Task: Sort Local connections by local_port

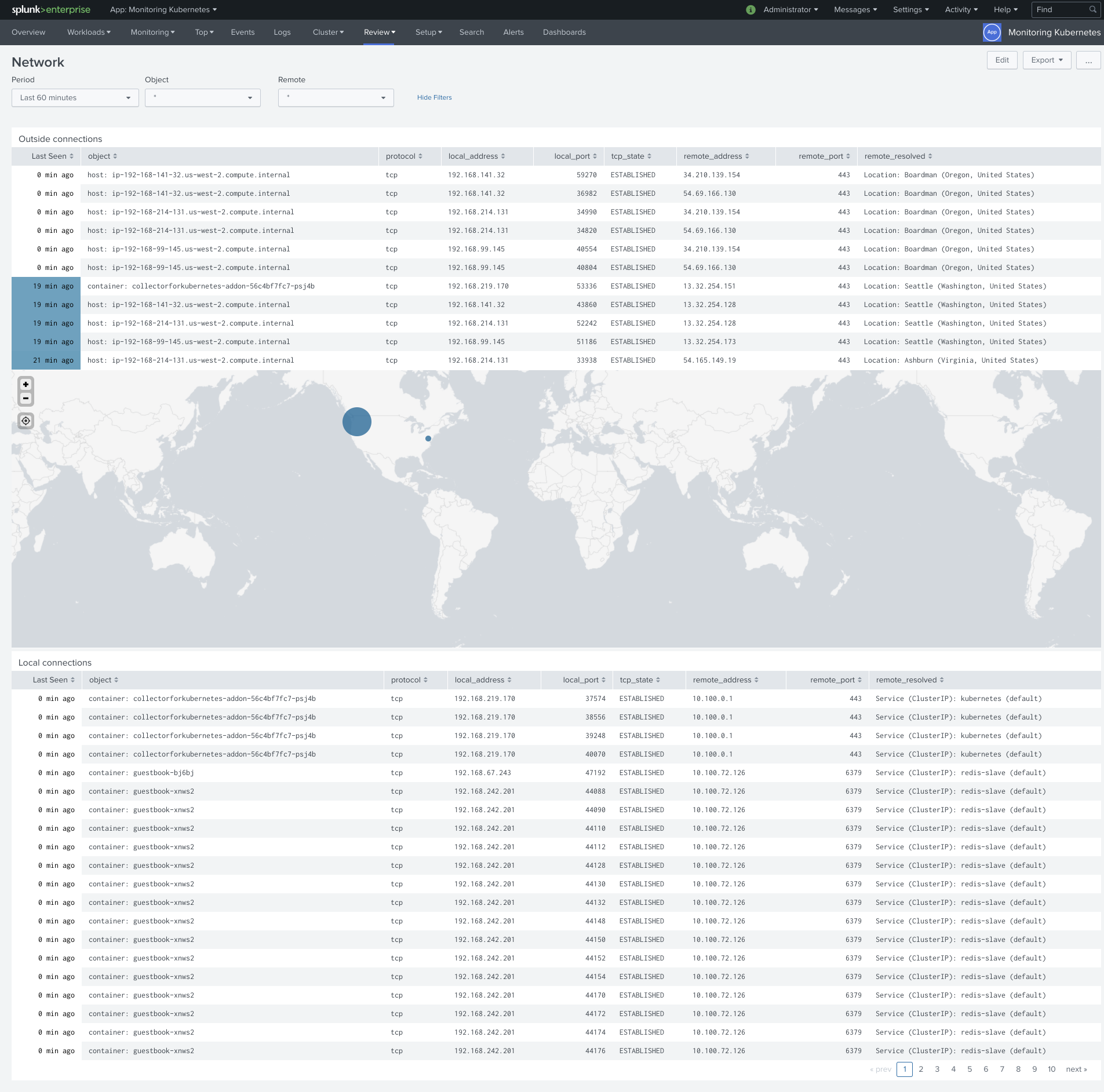Action: 584,680
